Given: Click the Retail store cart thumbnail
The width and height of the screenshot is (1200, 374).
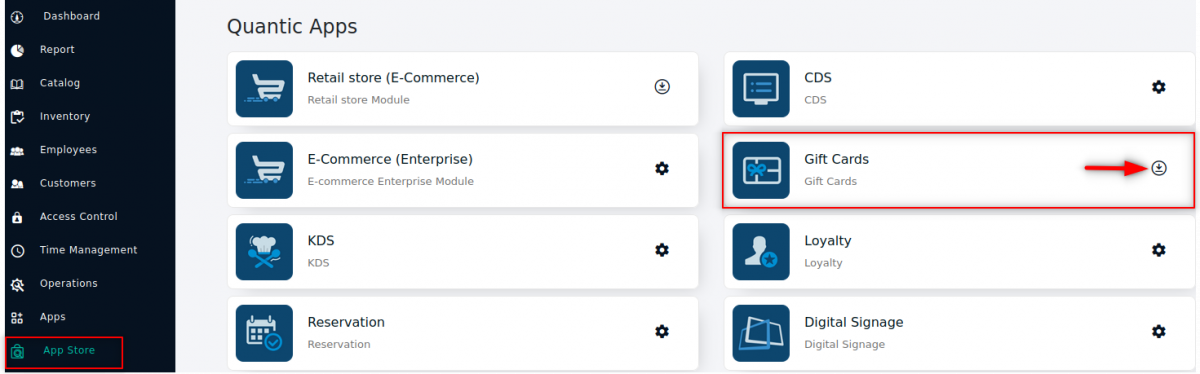Looking at the screenshot, I should pyautogui.click(x=265, y=88).
